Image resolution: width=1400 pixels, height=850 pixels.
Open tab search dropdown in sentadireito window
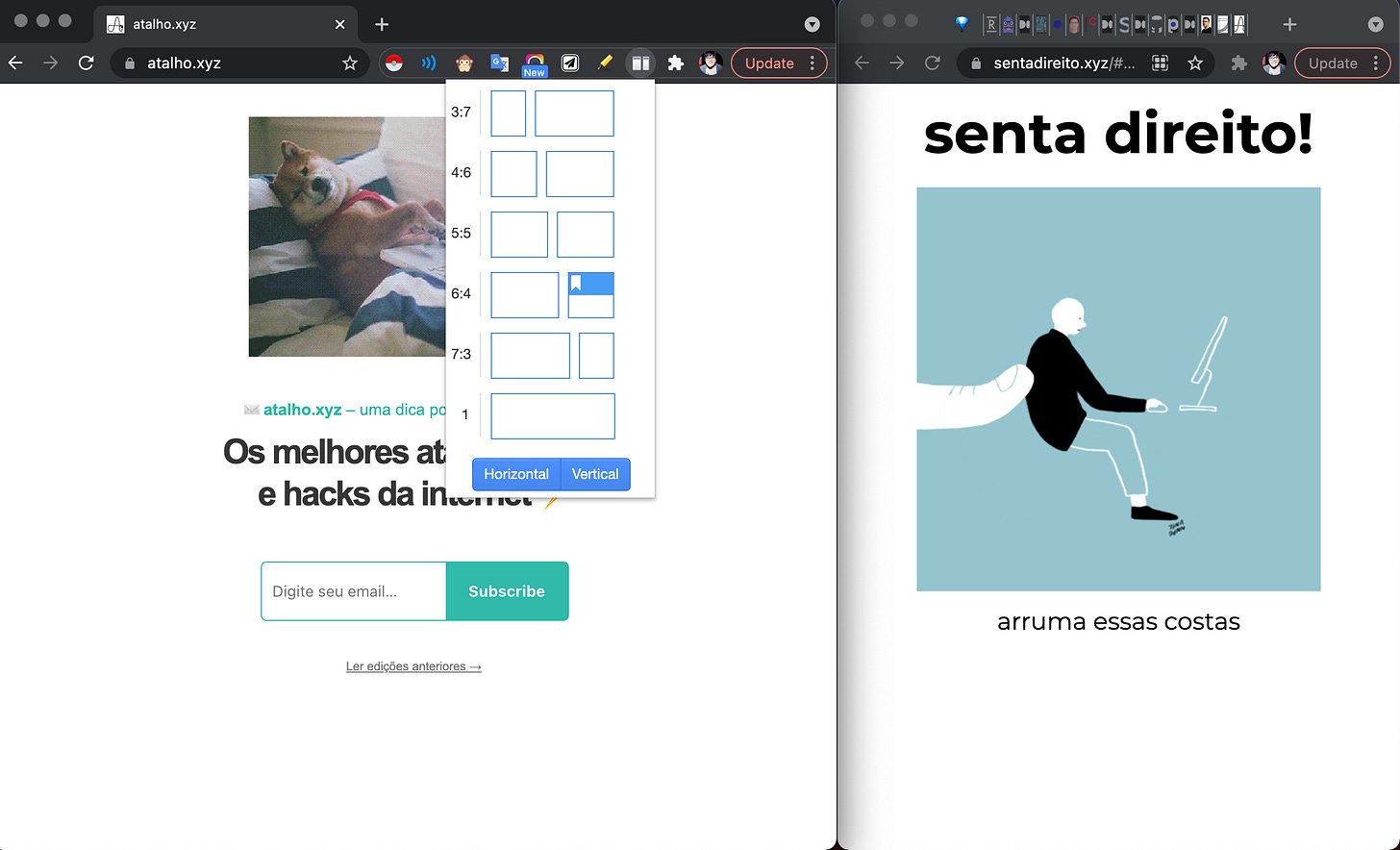coord(1376,24)
